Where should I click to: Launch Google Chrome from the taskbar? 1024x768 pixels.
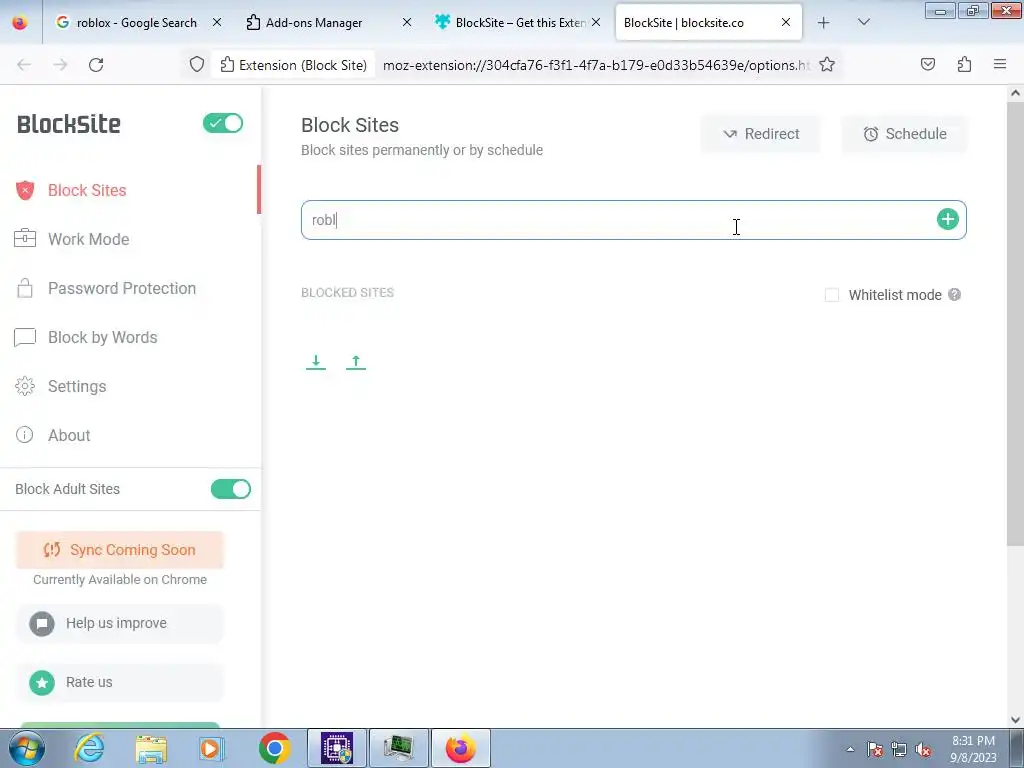pyautogui.click(x=275, y=748)
